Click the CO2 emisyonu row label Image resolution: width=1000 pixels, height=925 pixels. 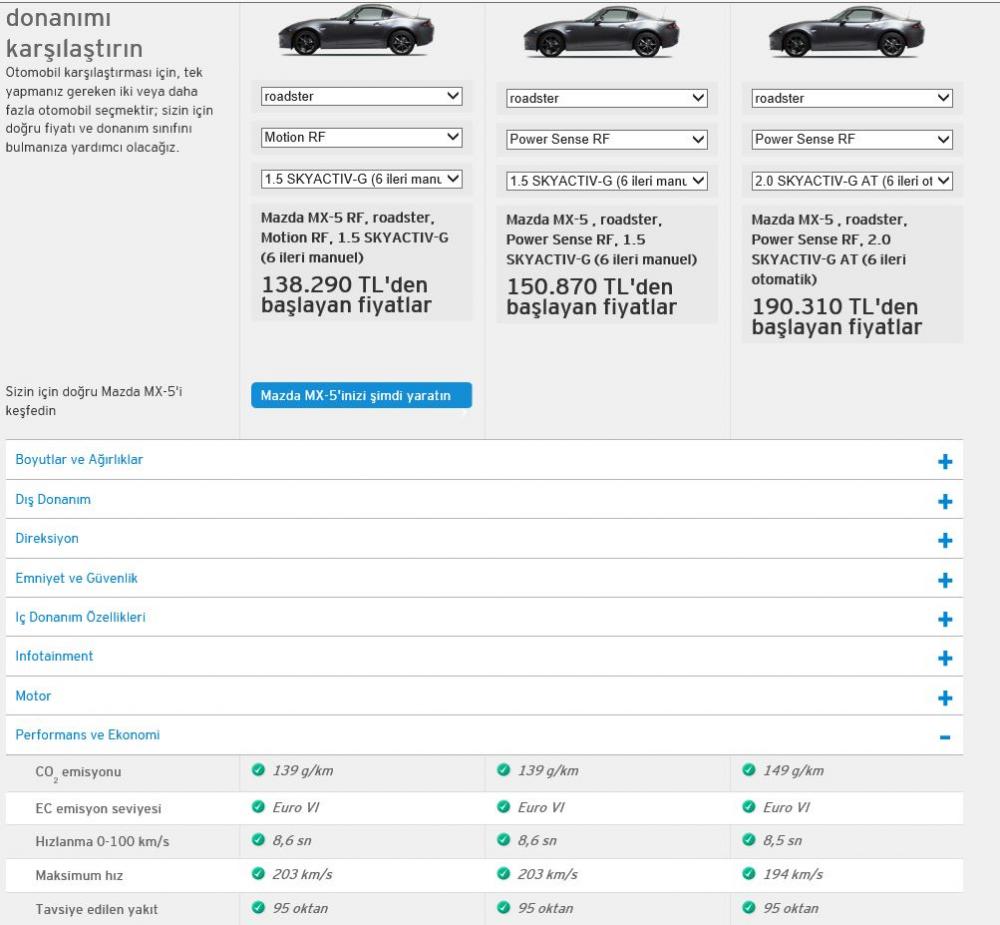tap(78, 773)
